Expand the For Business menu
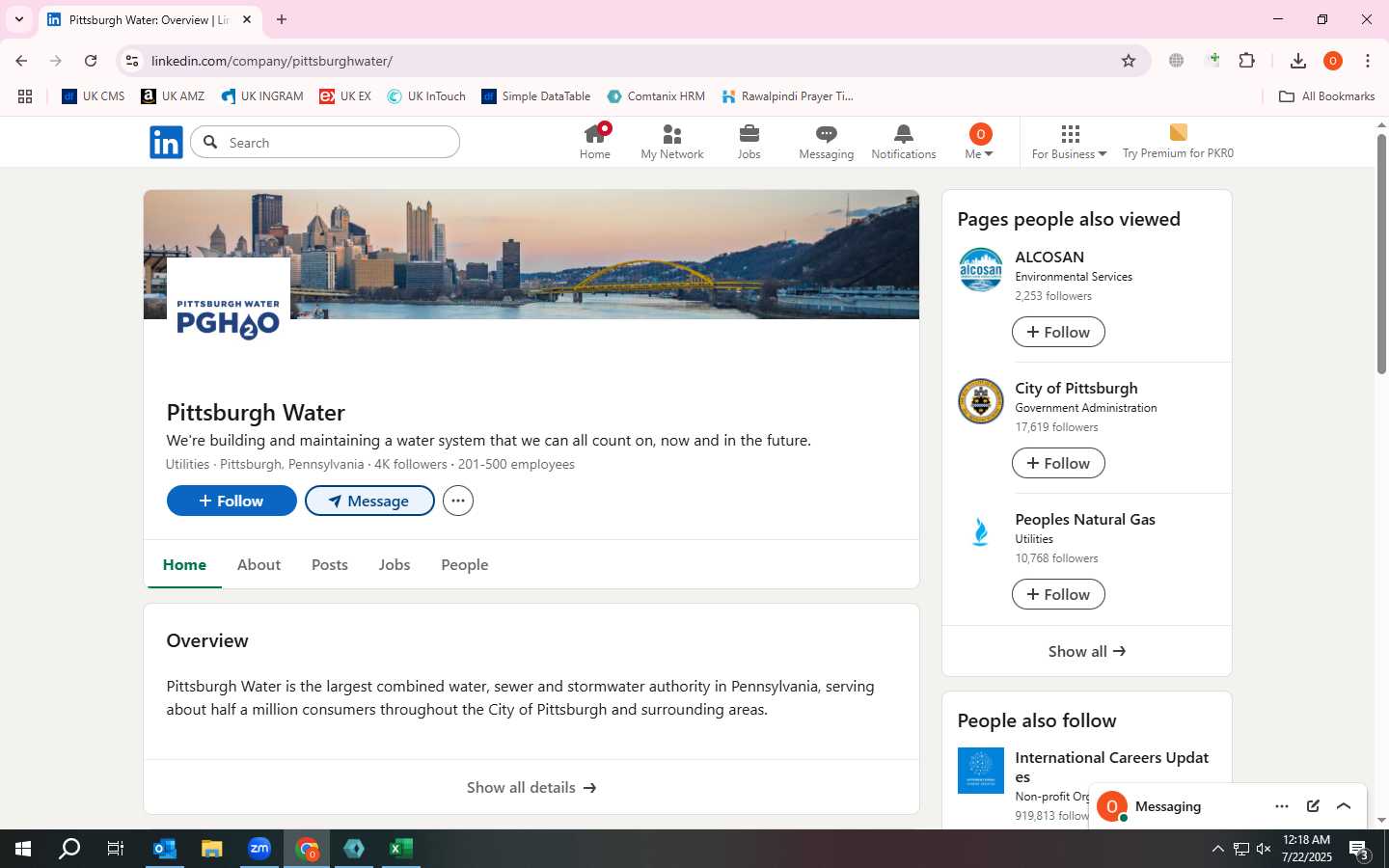This screenshot has width=1389, height=868. [1069, 142]
